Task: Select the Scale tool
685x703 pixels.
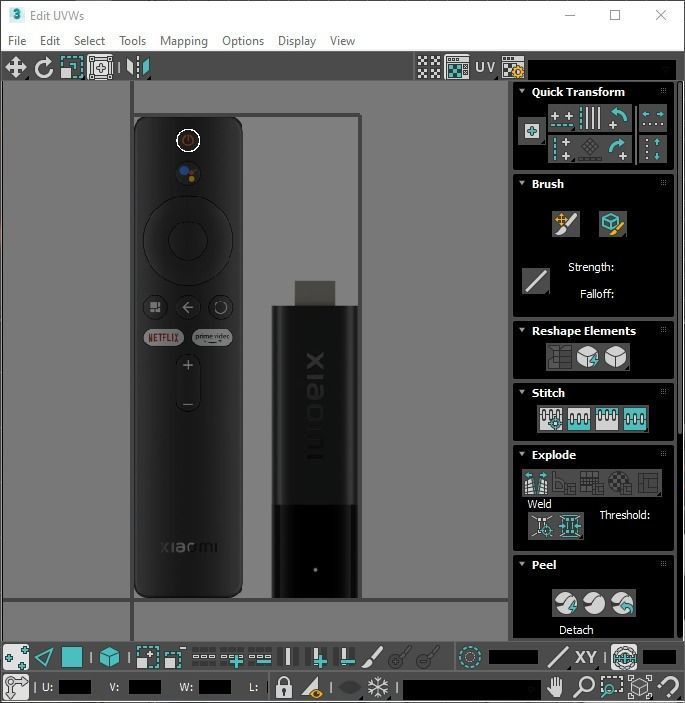Action: coord(72,68)
